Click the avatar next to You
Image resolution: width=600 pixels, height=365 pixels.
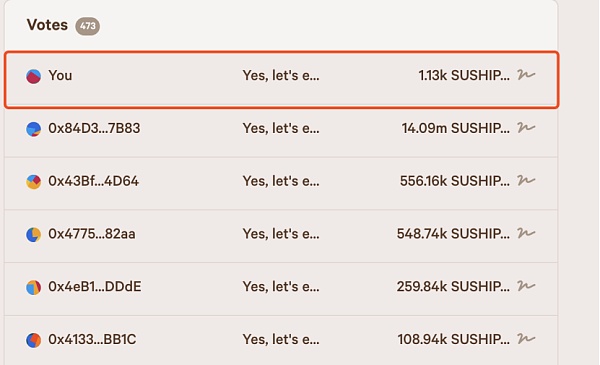33,76
